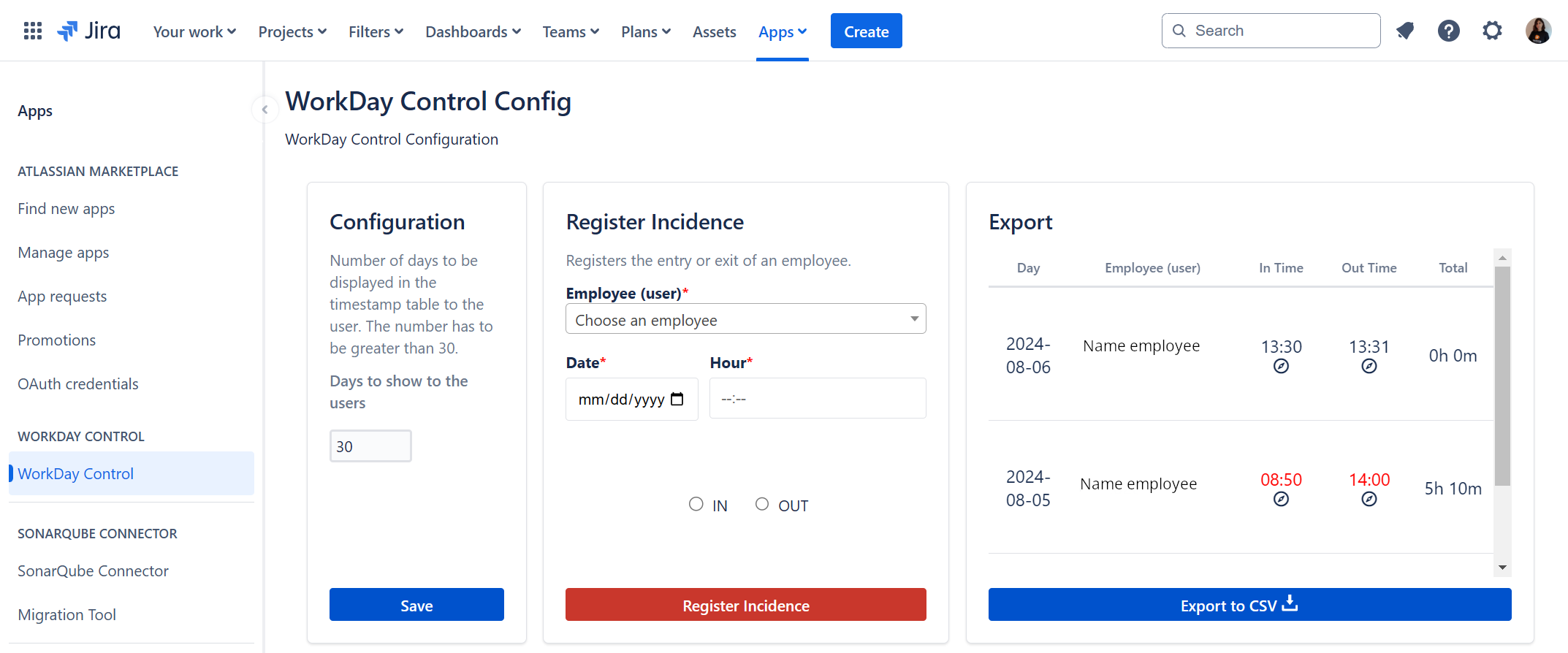Open the settings gear icon
This screenshot has height=653, width=1568.
(x=1492, y=31)
